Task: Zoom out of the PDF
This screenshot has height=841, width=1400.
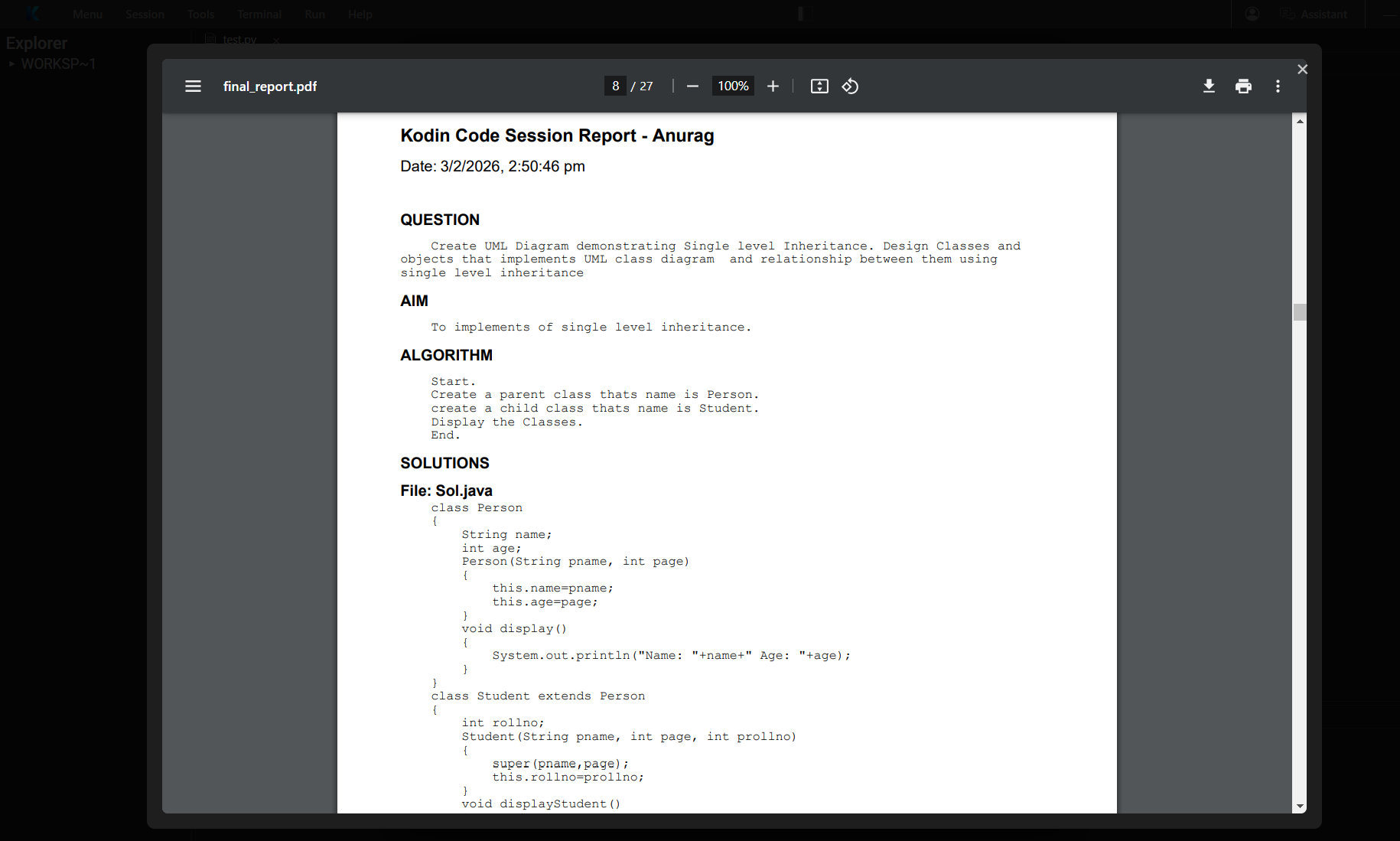Action: 692,86
